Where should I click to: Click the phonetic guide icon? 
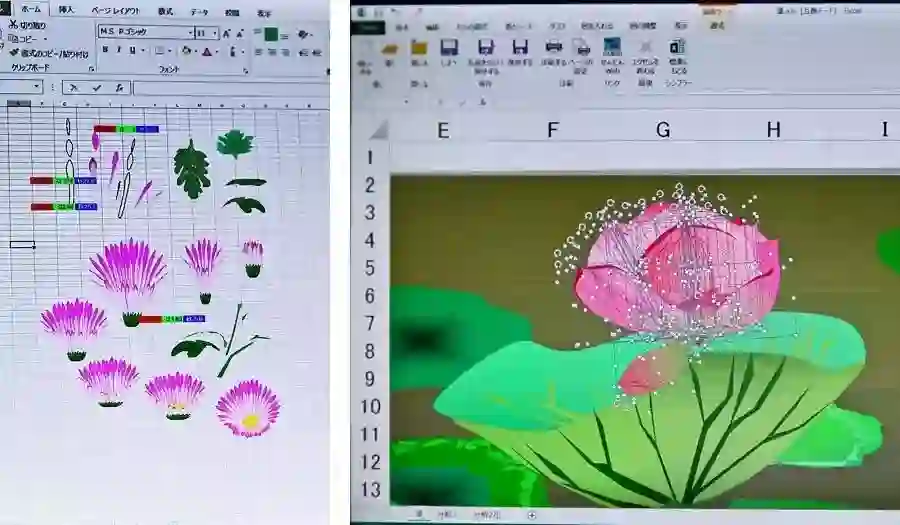tap(232, 52)
